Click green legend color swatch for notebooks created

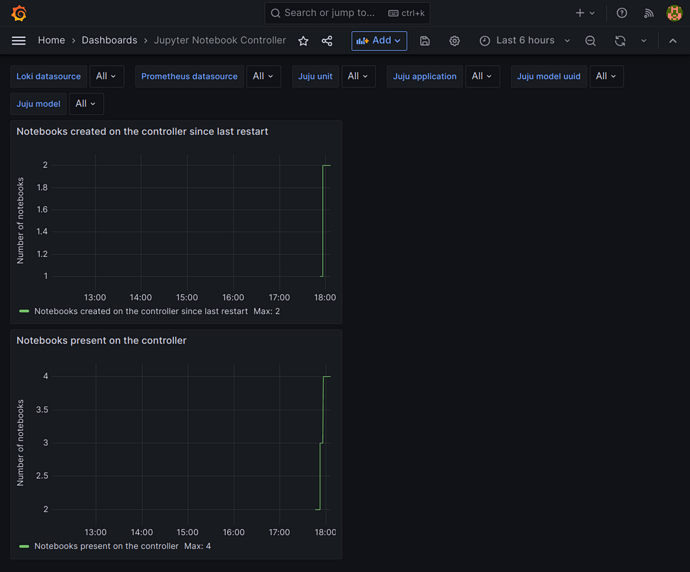click(x=24, y=311)
